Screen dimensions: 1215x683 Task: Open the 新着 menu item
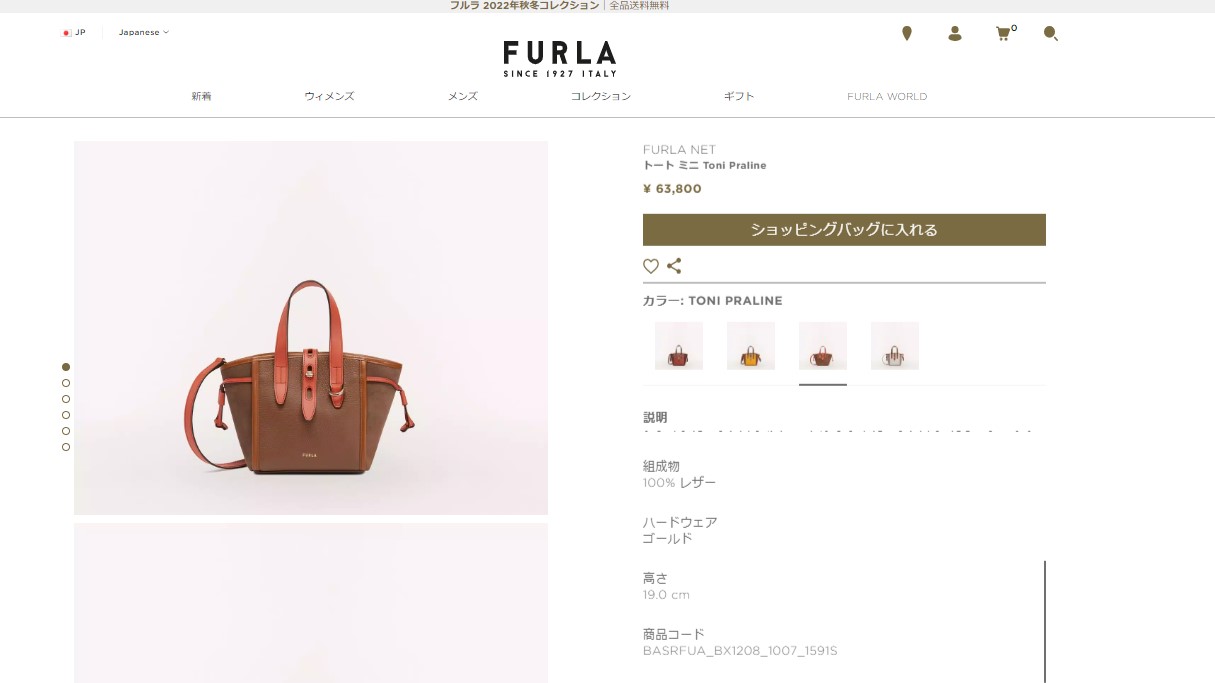click(201, 97)
